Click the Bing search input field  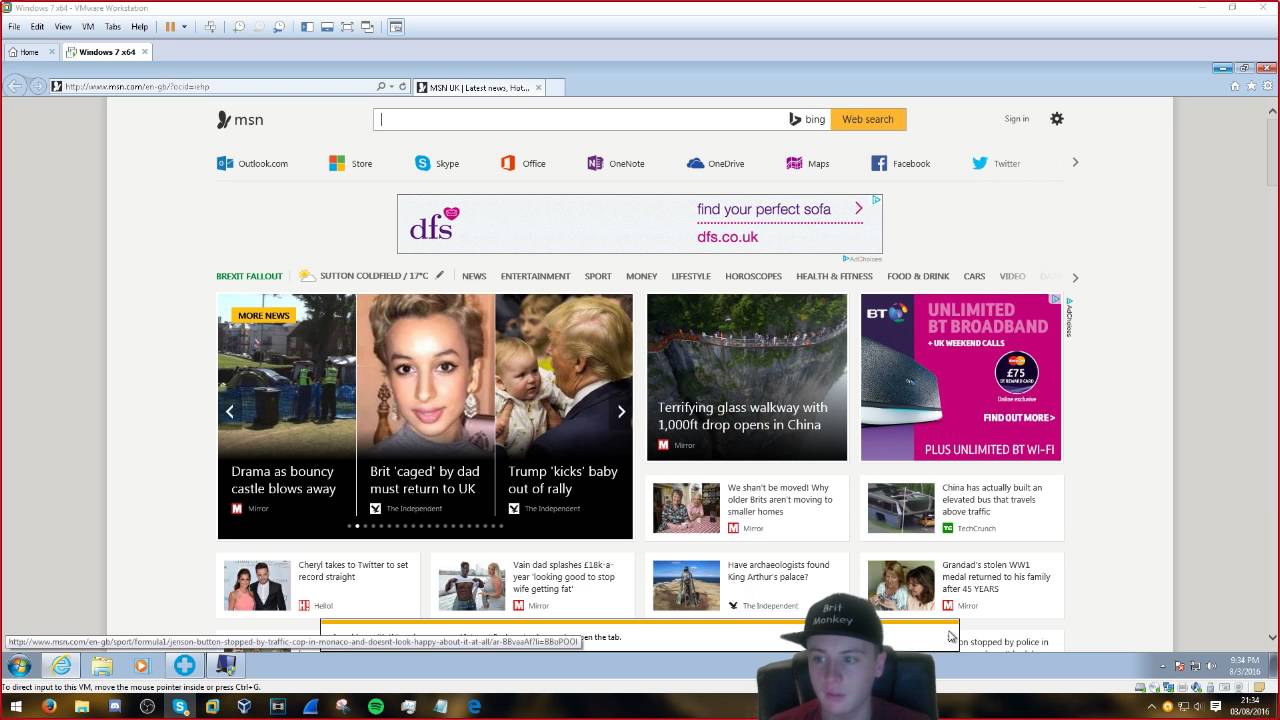(x=580, y=119)
